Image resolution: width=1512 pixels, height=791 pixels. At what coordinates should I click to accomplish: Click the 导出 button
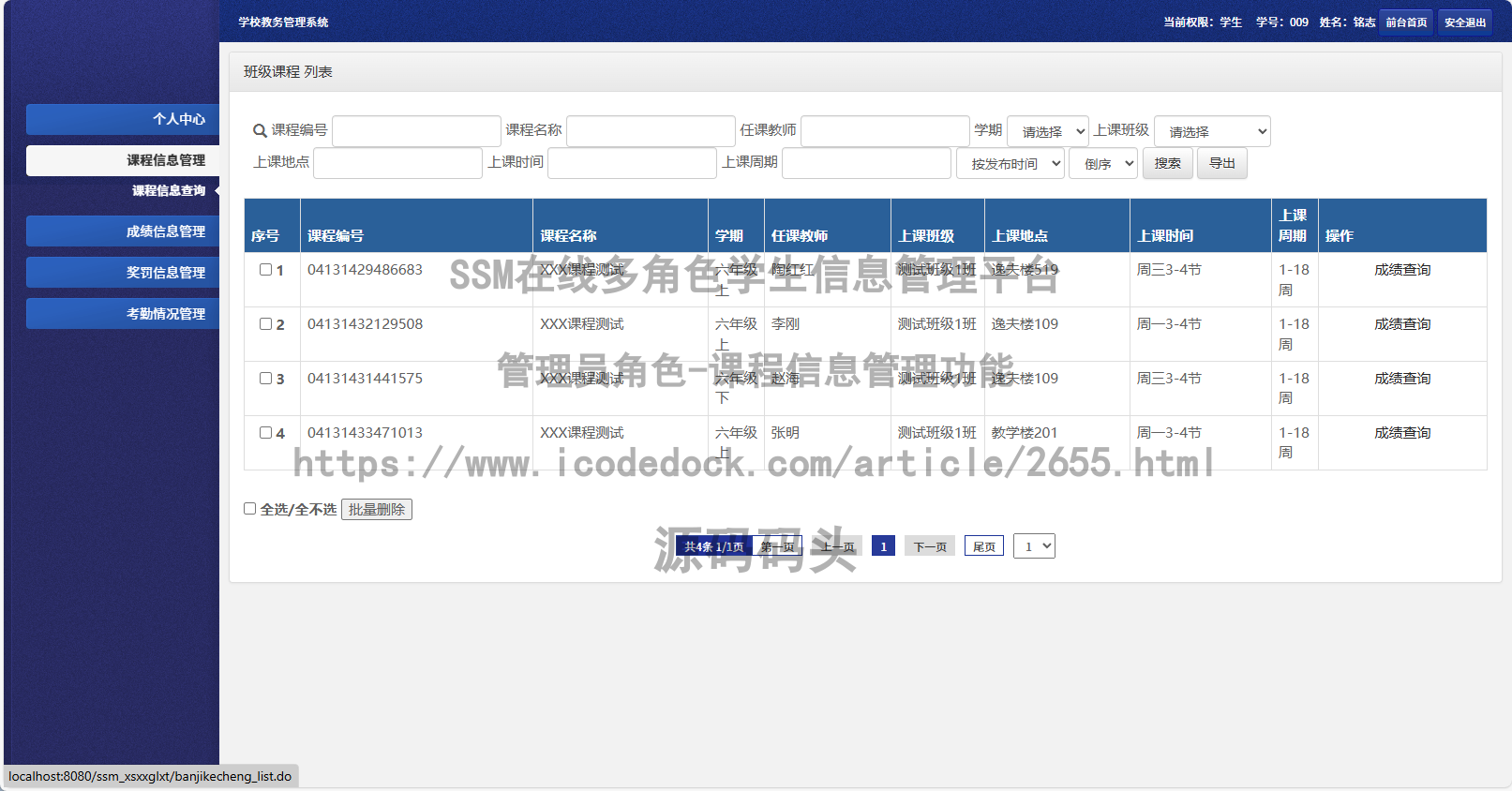click(1222, 163)
